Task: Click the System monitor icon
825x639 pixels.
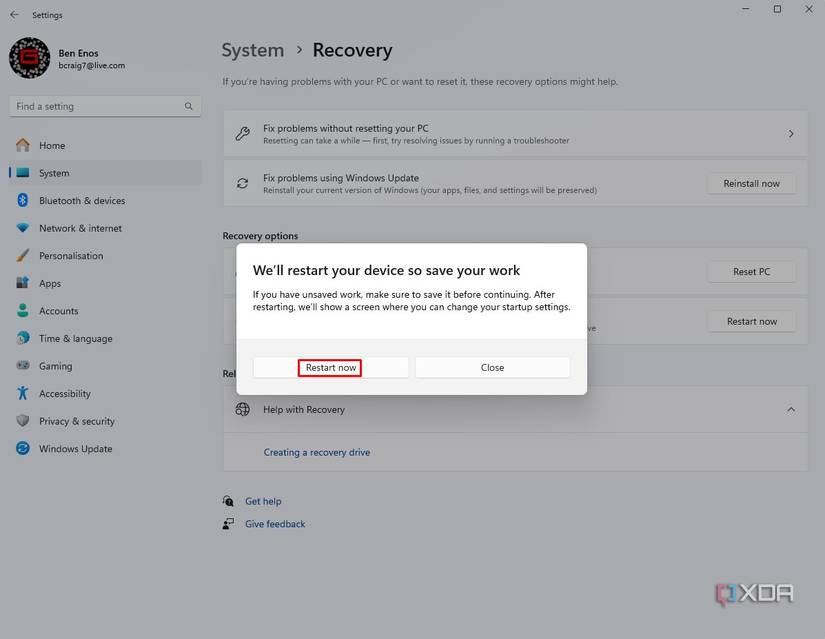Action: tap(23, 173)
